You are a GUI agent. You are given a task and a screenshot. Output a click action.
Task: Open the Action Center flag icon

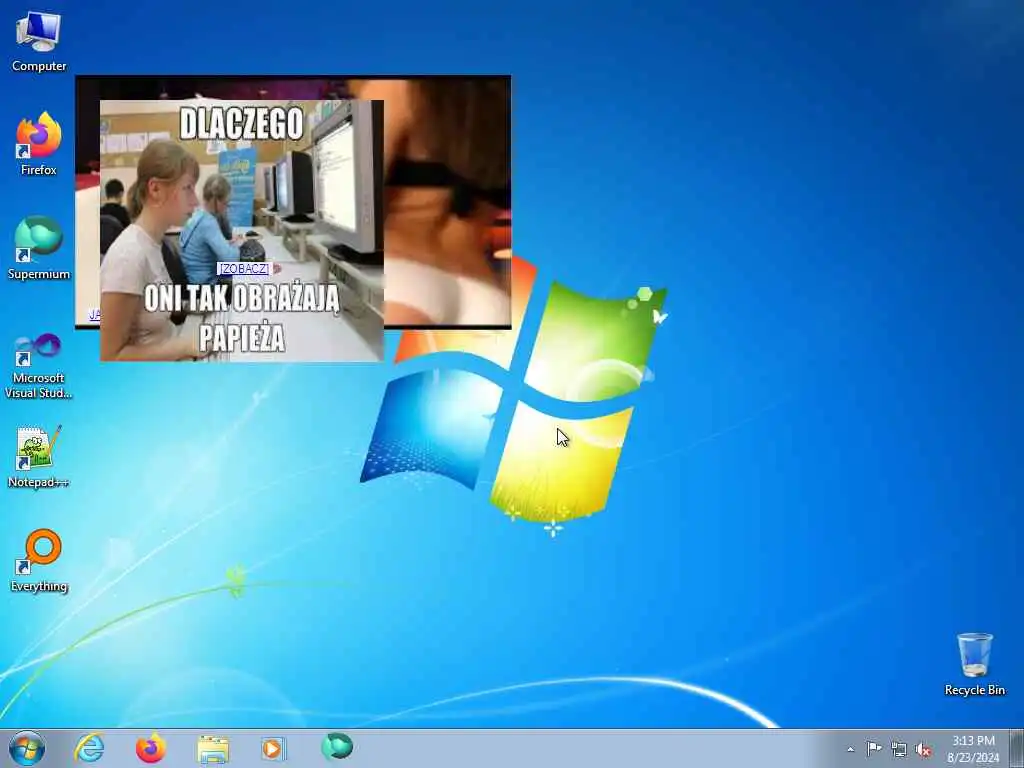874,748
